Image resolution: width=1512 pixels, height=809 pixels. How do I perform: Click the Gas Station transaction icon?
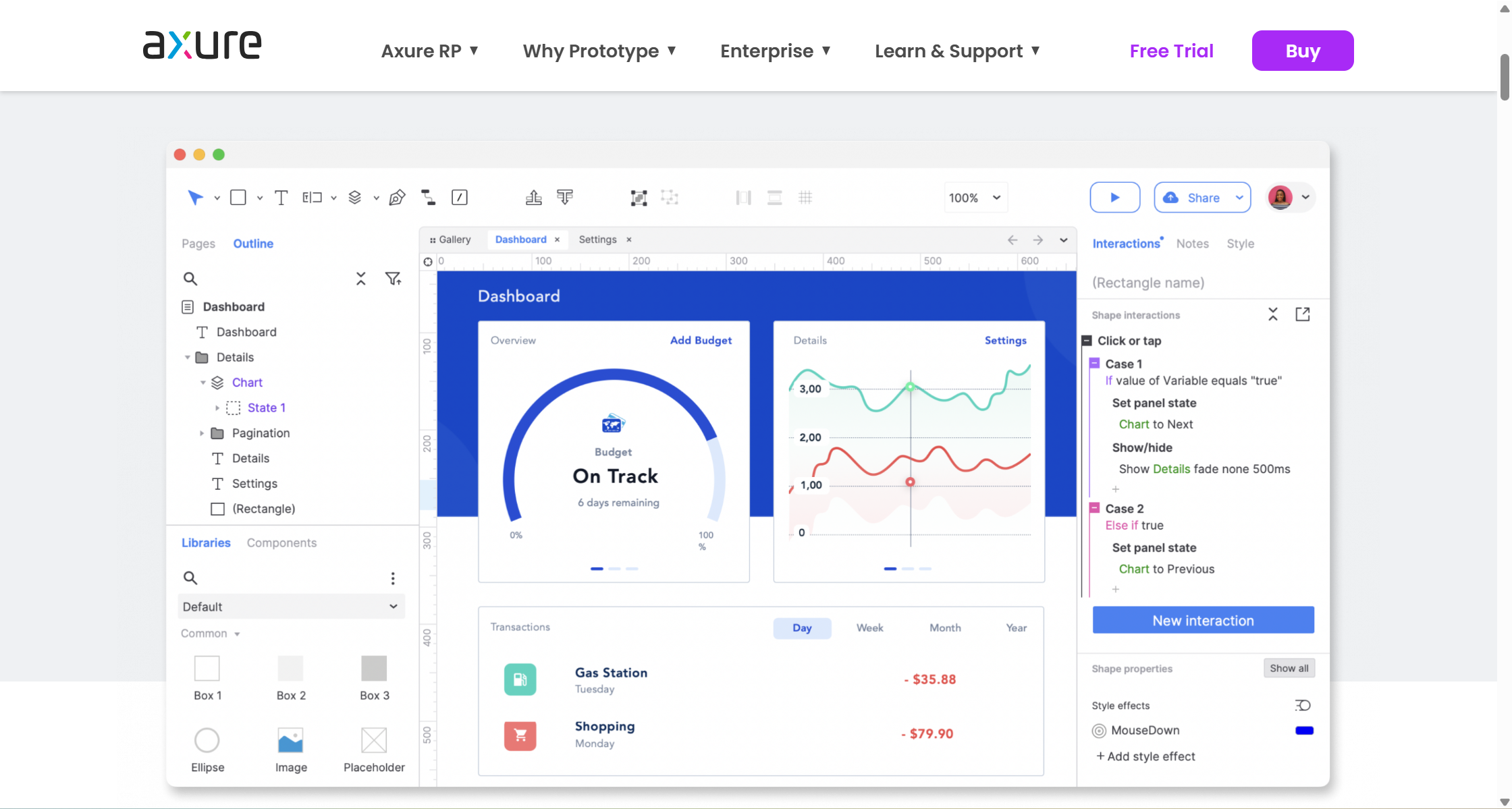coord(520,679)
